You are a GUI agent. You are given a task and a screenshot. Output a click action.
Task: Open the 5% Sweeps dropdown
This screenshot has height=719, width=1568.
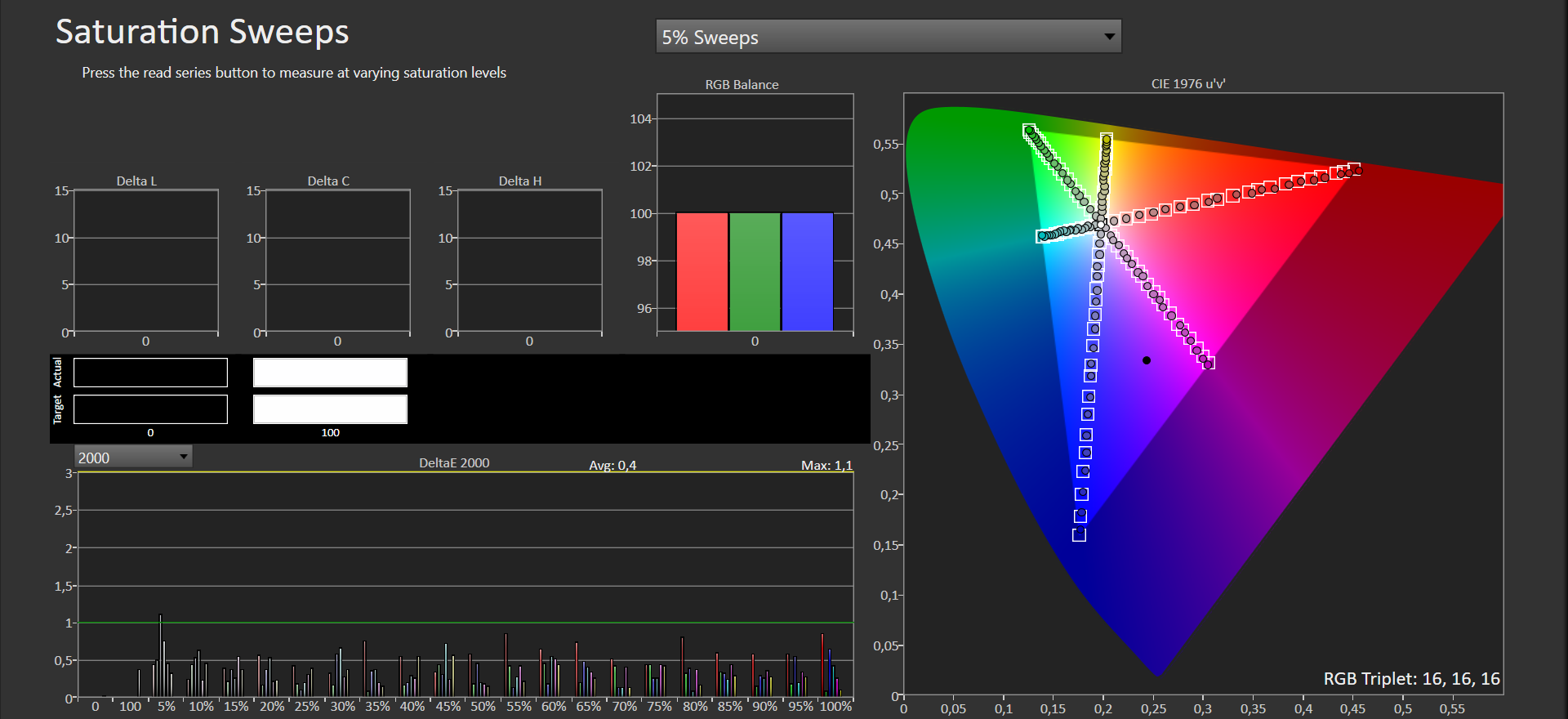click(x=888, y=37)
